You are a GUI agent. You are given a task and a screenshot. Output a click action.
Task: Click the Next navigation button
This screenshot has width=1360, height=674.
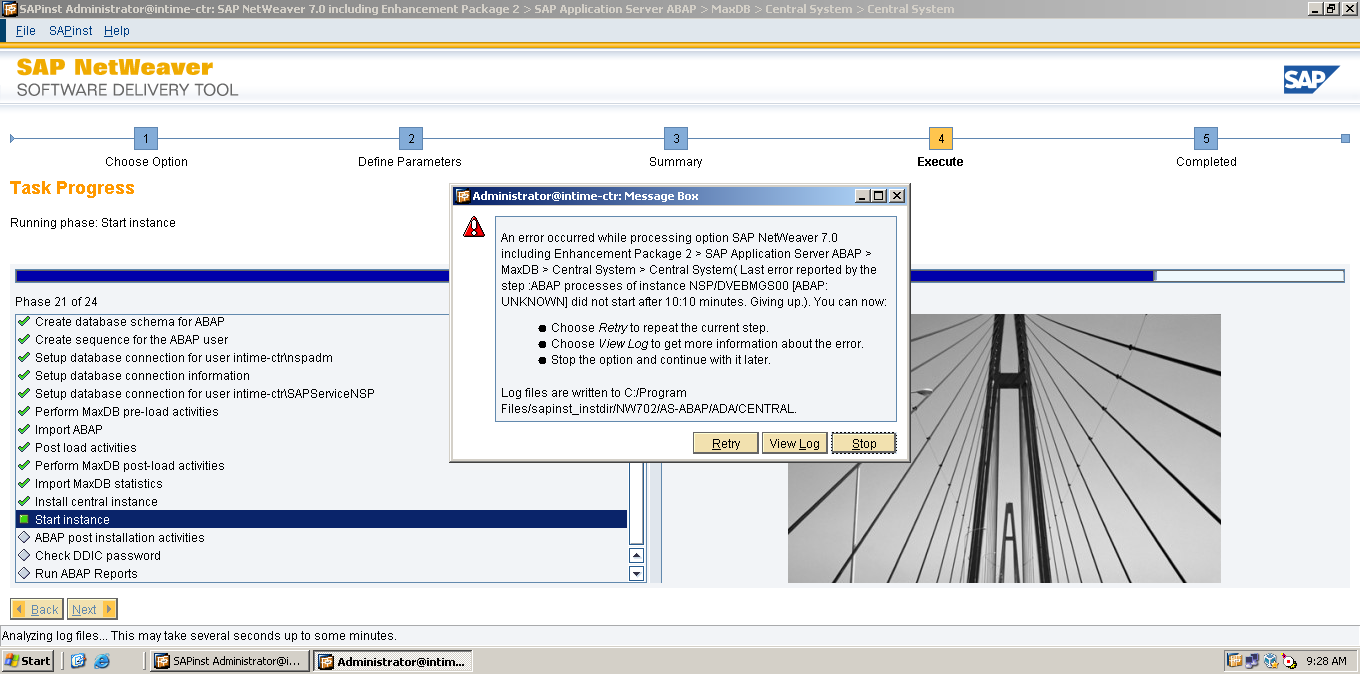[92, 609]
